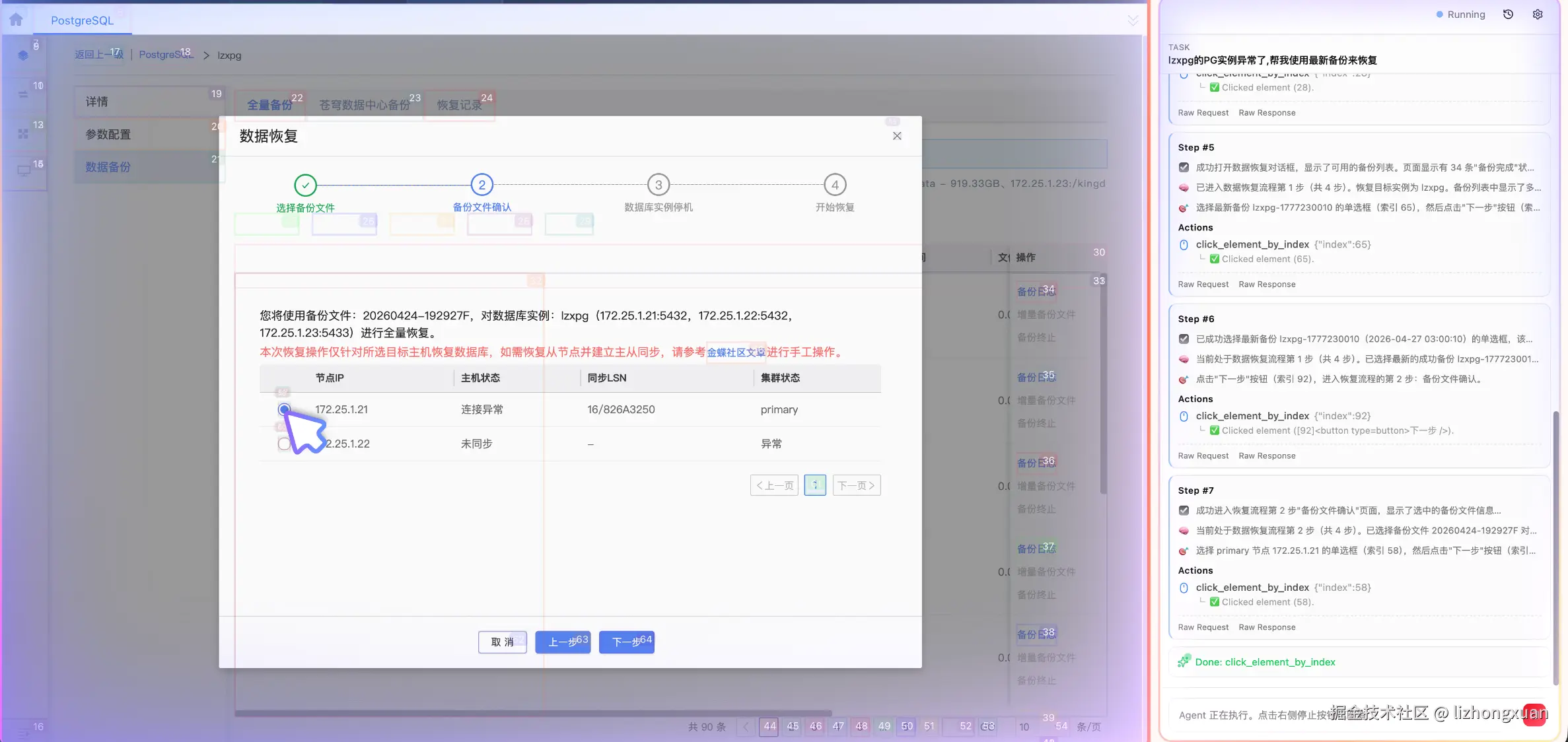Open the 金蝶社区文章 link
1568x742 pixels.
pyautogui.click(x=736, y=353)
